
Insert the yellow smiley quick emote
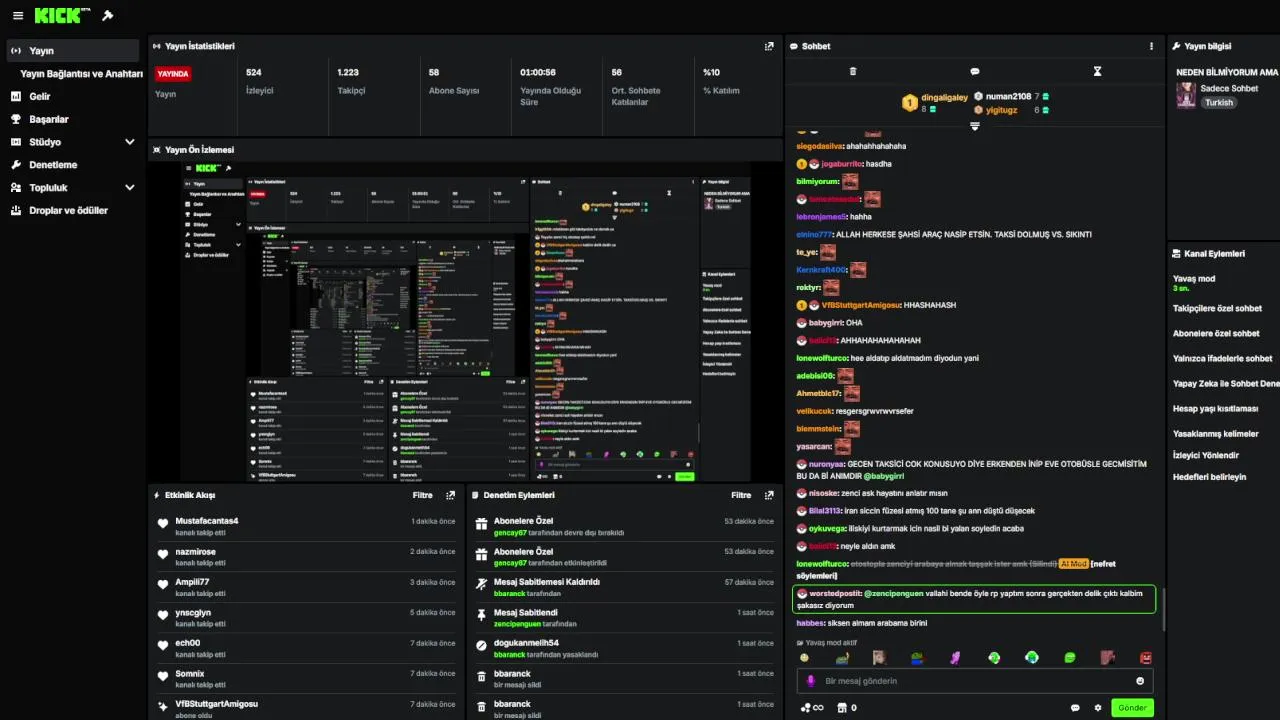pyautogui.click(x=804, y=658)
